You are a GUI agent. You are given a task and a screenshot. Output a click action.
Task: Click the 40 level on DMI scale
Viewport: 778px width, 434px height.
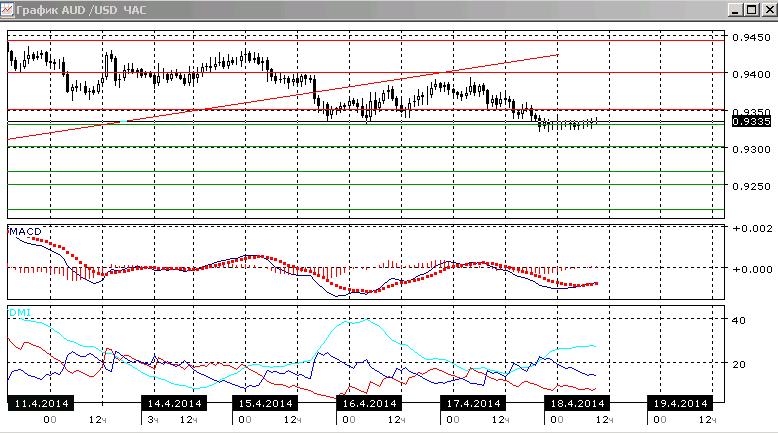point(739,320)
